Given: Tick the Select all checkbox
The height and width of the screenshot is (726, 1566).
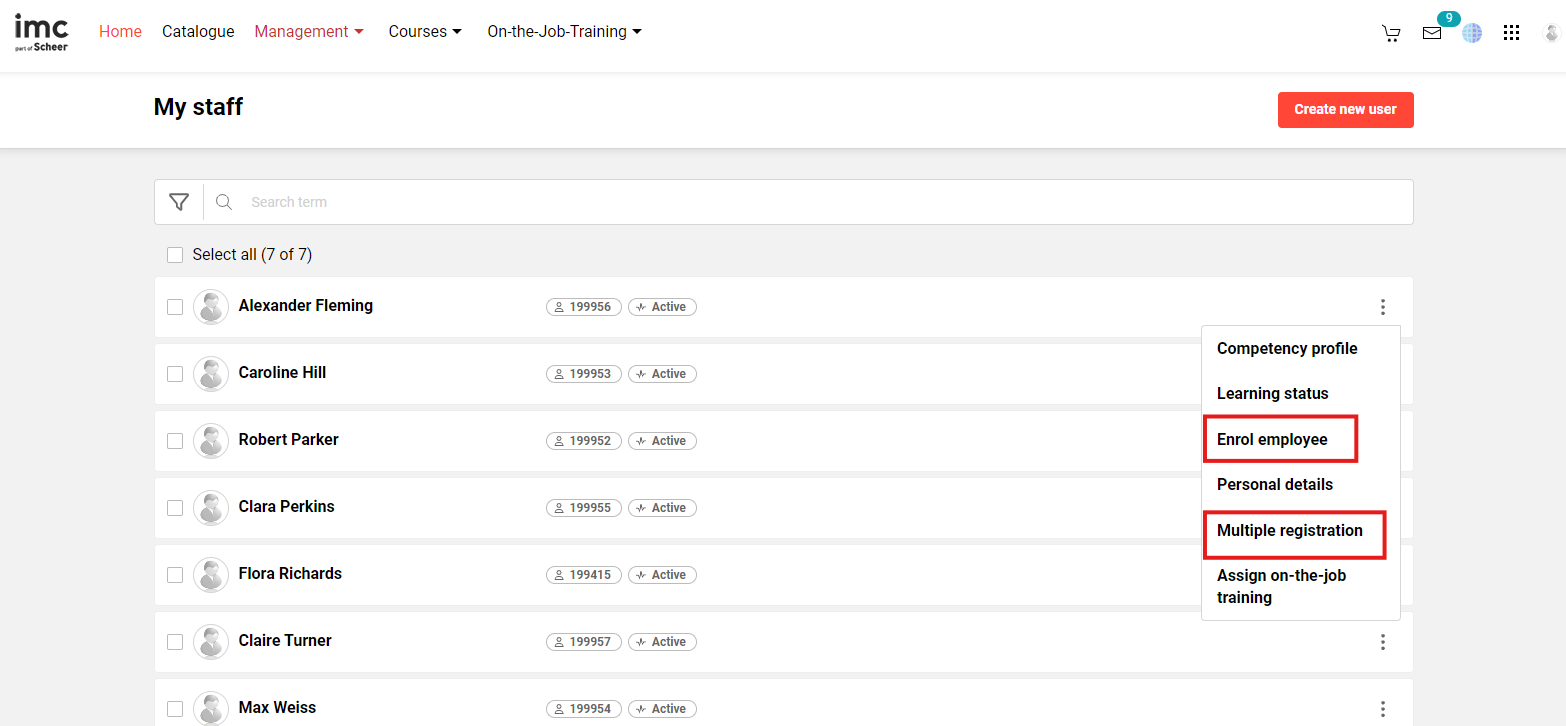Looking at the screenshot, I should point(175,255).
